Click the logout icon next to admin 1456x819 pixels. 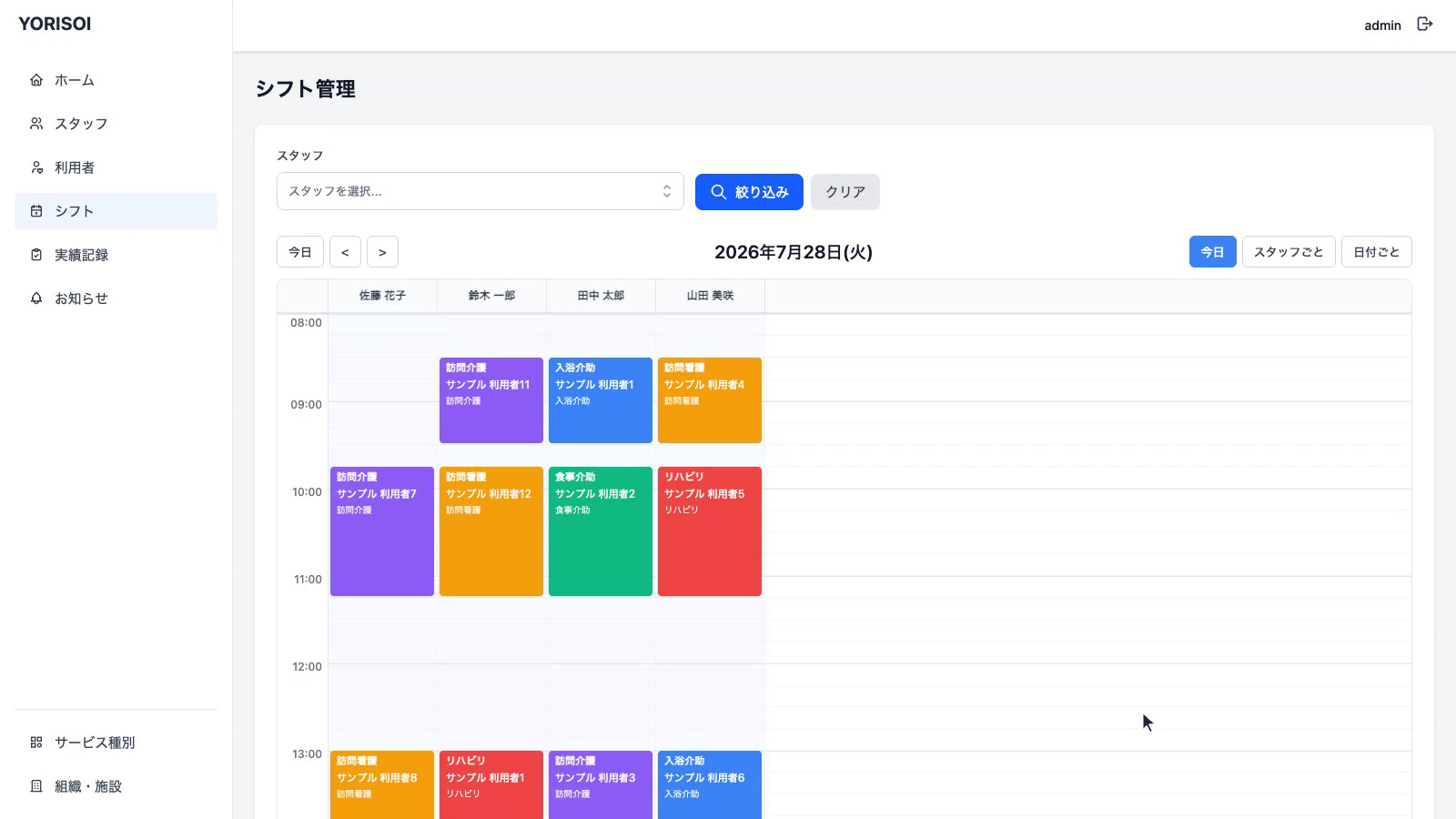[x=1425, y=25]
